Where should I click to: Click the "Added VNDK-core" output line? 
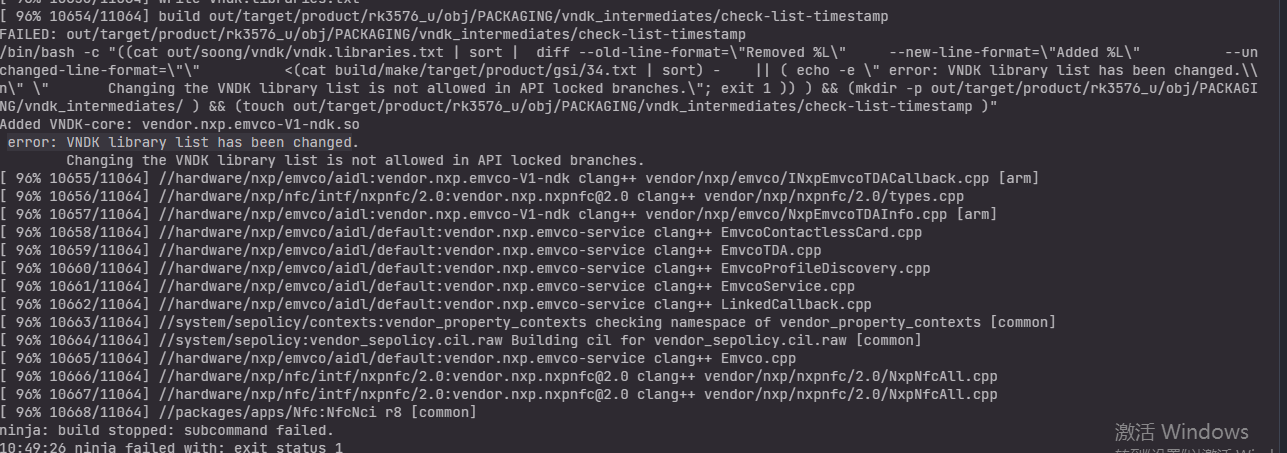pos(193,125)
